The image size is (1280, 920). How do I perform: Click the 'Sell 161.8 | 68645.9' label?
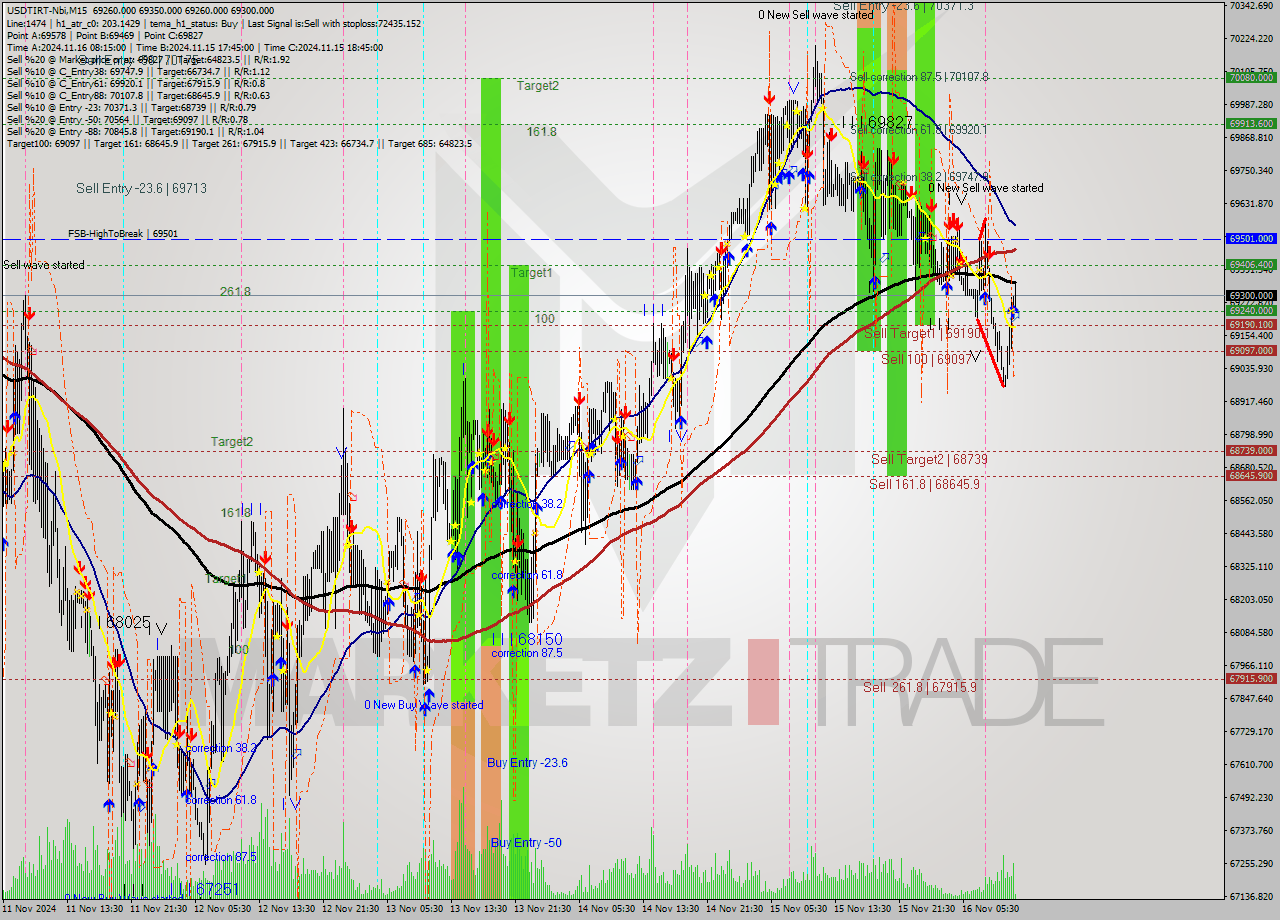coord(924,484)
